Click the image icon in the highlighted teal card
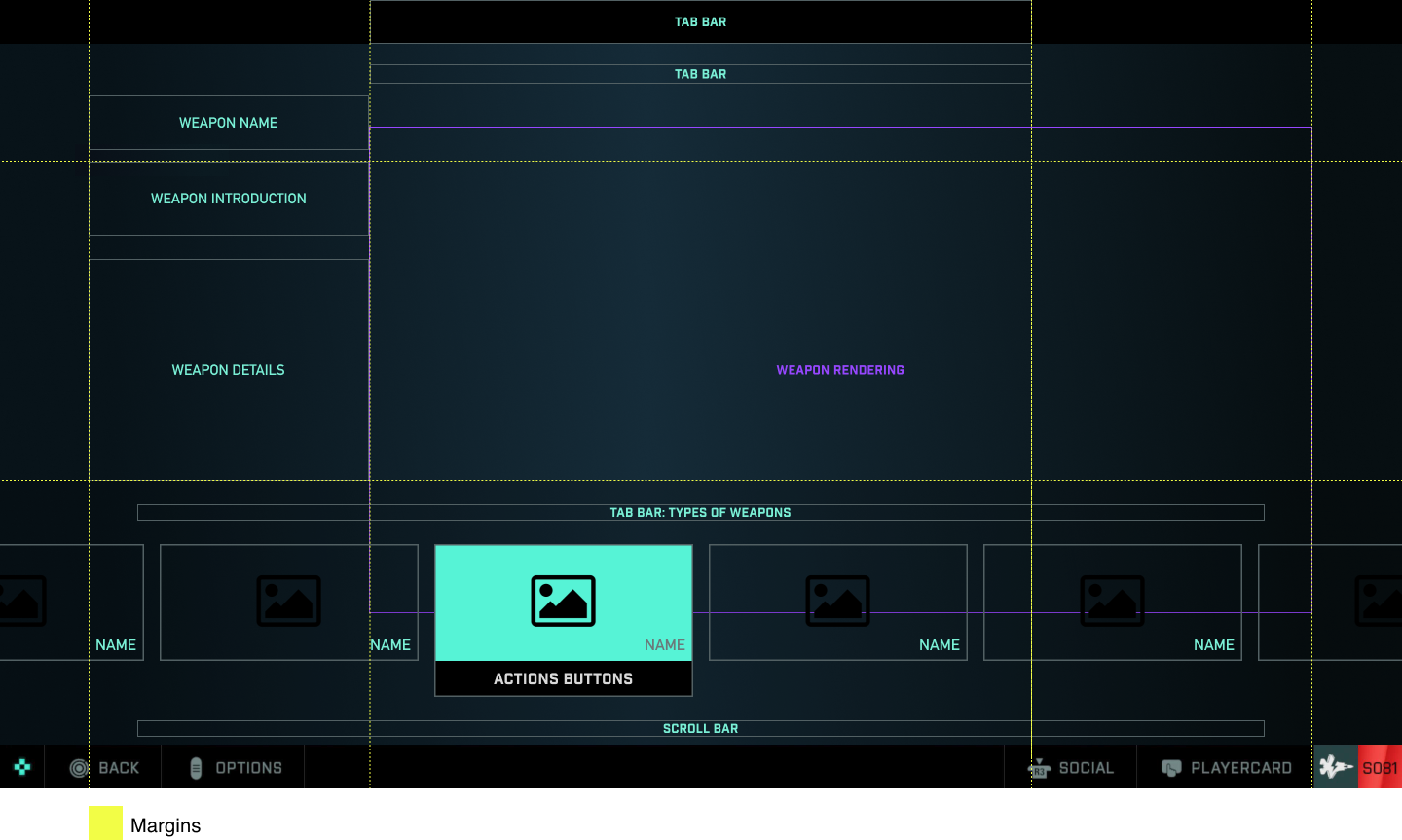Viewport: 1402px width, 840px height. click(x=564, y=601)
